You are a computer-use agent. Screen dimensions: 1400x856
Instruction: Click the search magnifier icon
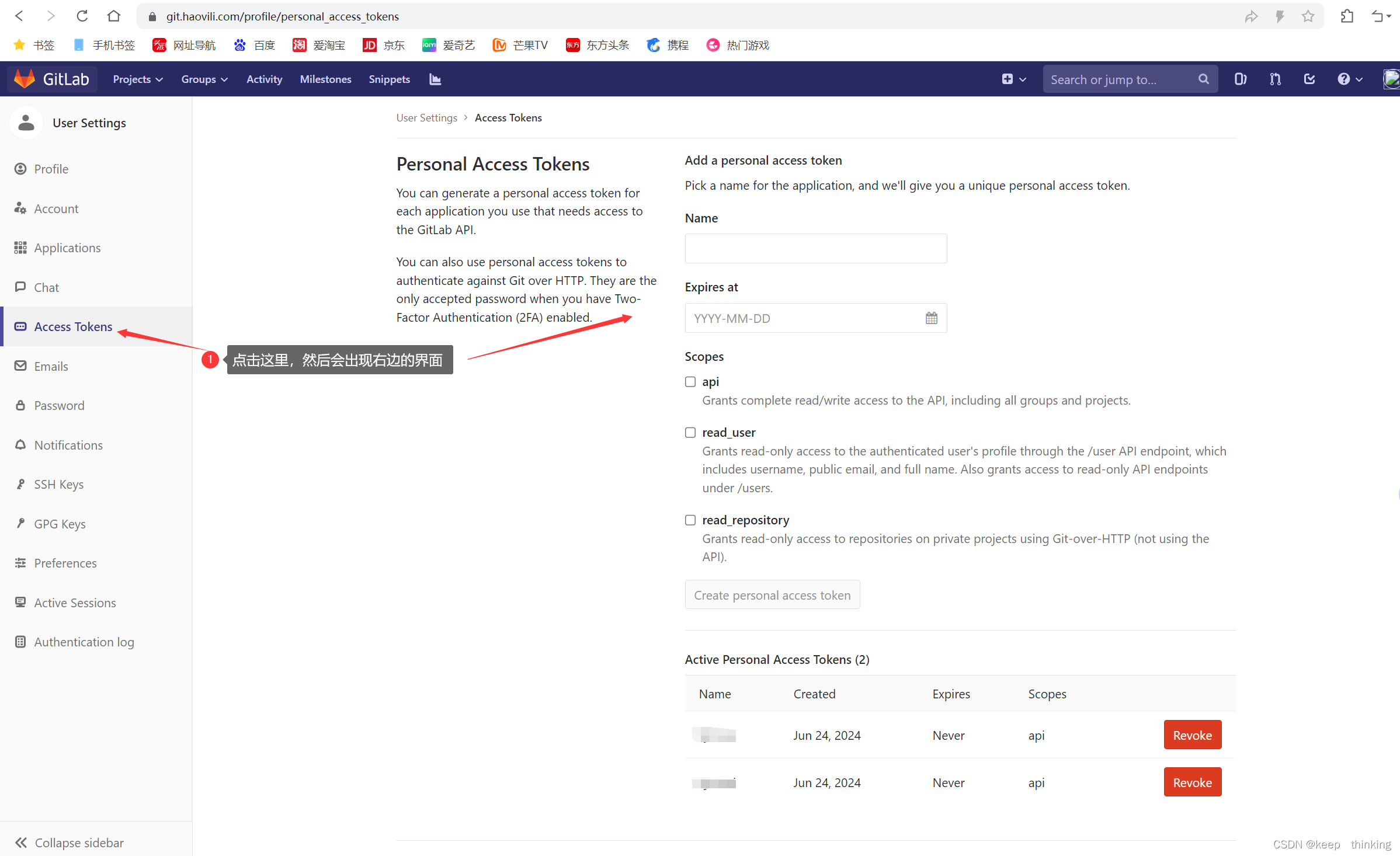(x=1203, y=78)
